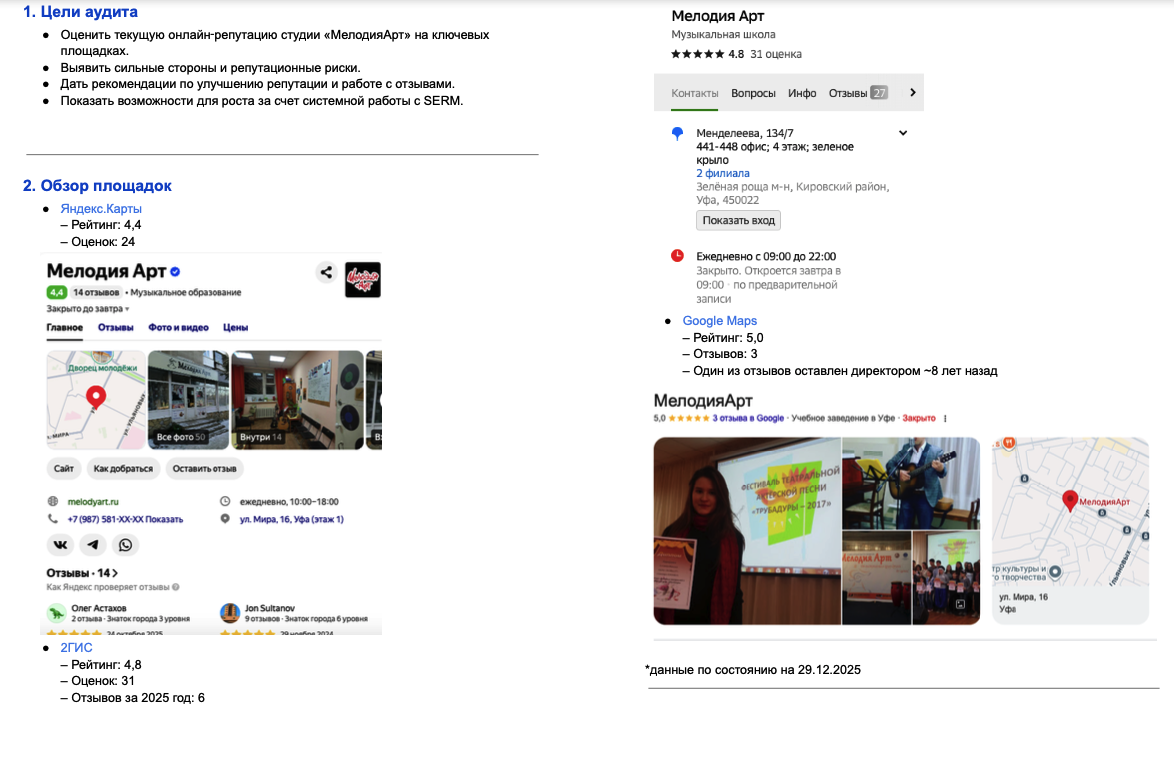Click the 1. Цели аудита heading
The height and width of the screenshot is (758, 1174).
click(80, 12)
